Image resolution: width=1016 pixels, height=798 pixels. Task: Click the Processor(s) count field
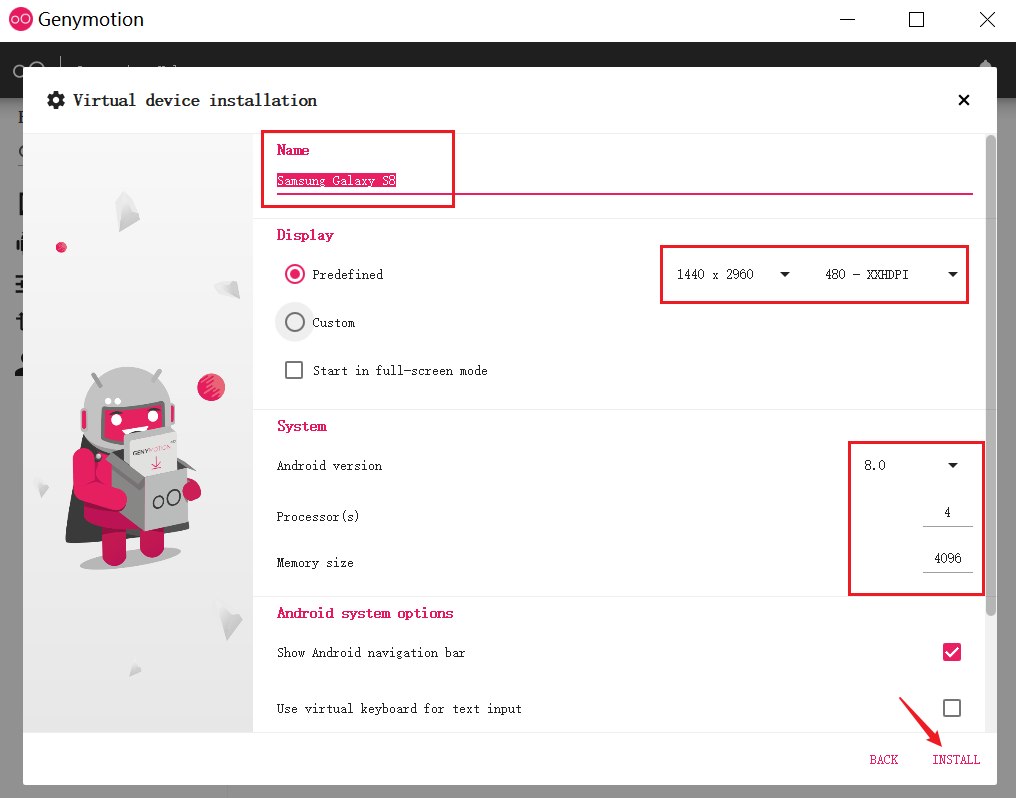click(947, 514)
